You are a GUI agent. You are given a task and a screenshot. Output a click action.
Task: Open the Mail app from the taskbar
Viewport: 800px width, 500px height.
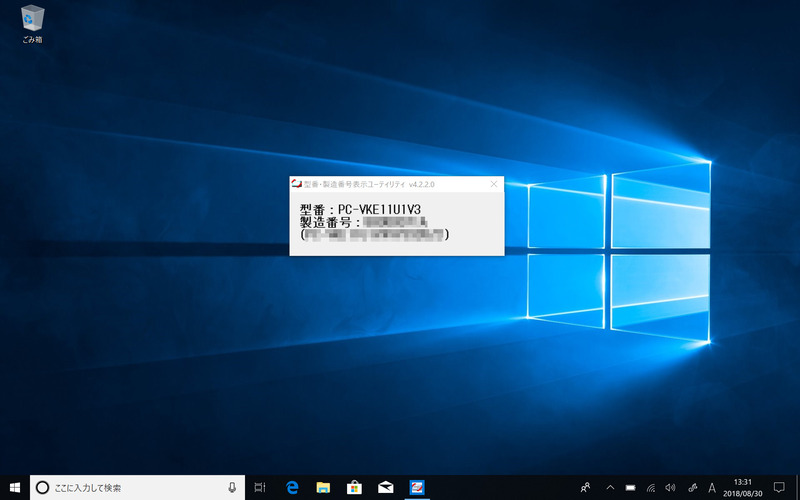385,488
